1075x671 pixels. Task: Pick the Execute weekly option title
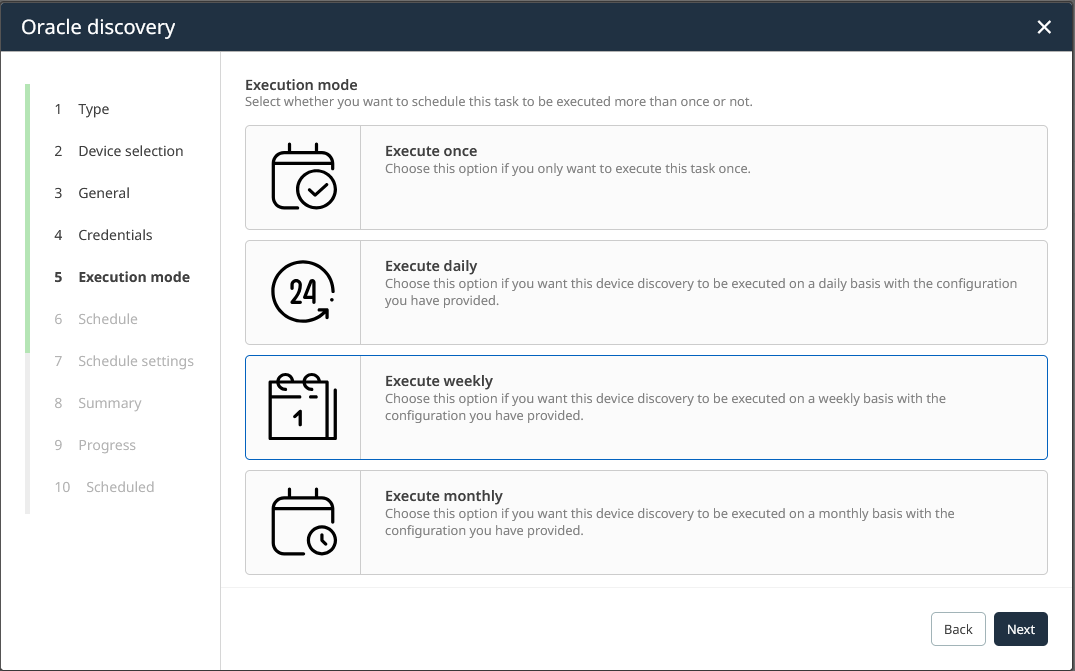(439, 381)
